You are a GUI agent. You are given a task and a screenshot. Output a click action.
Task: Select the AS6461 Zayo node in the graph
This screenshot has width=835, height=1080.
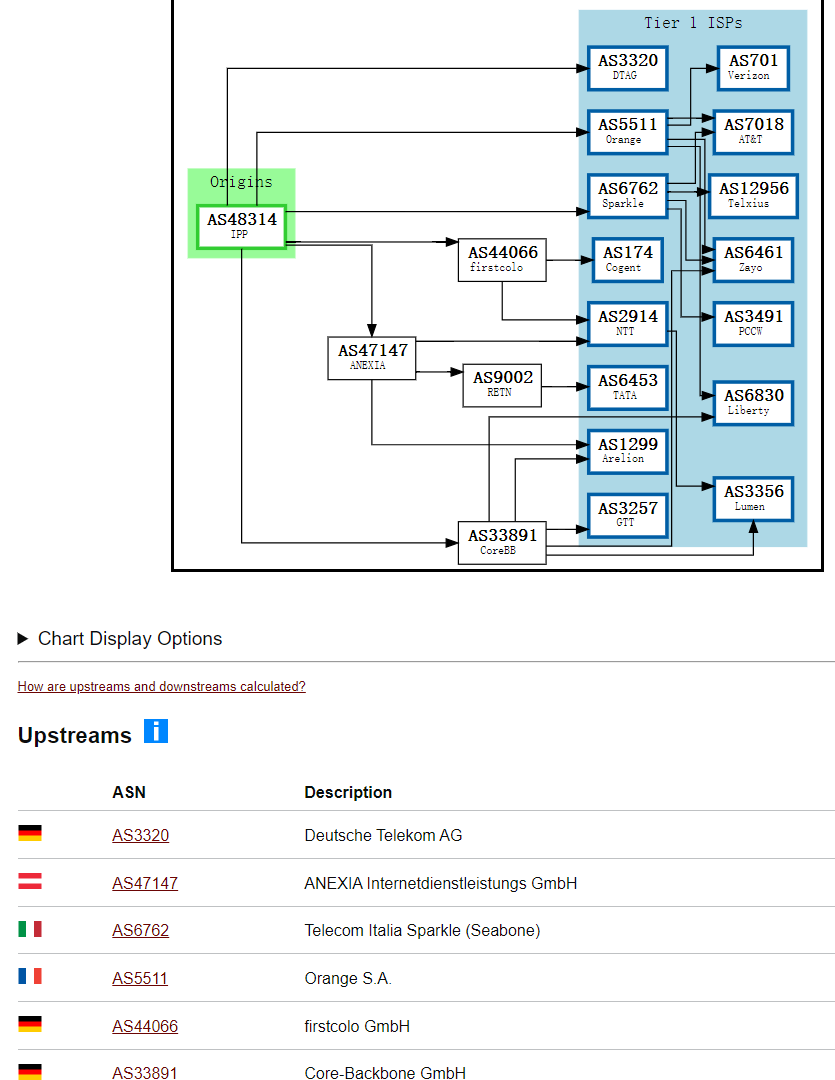(753, 260)
